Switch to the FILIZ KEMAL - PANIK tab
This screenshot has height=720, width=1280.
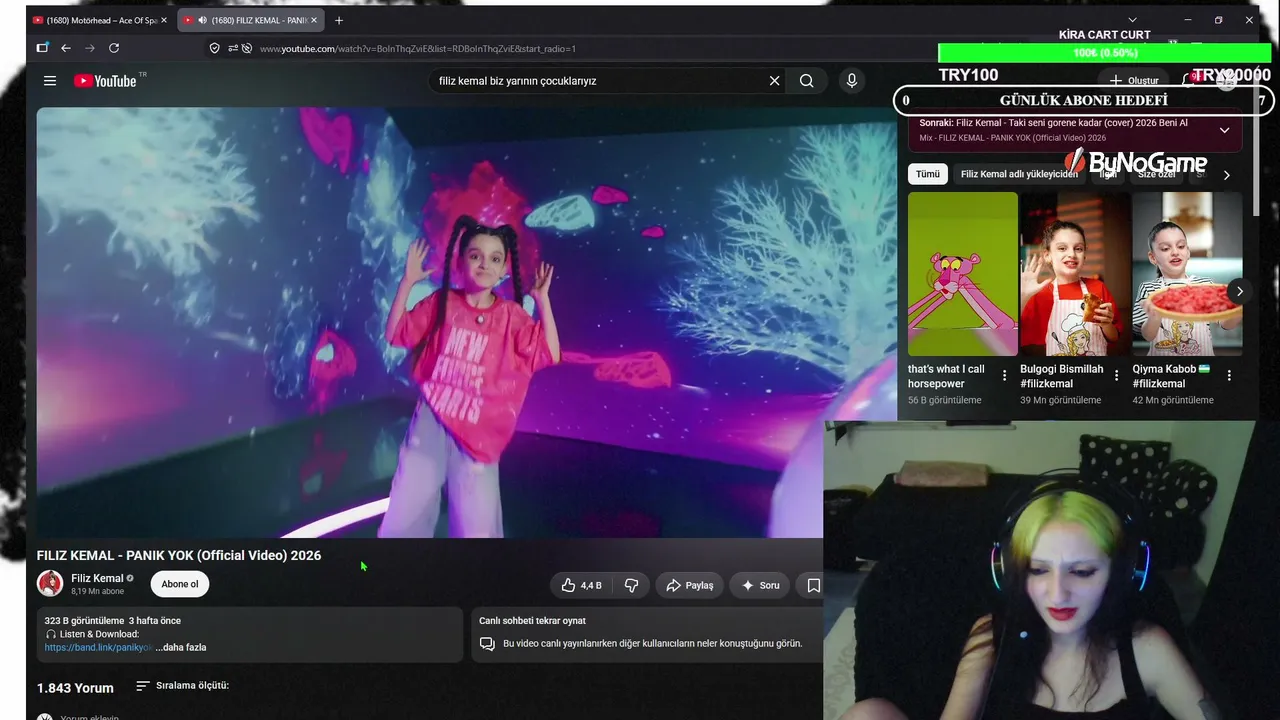251,20
